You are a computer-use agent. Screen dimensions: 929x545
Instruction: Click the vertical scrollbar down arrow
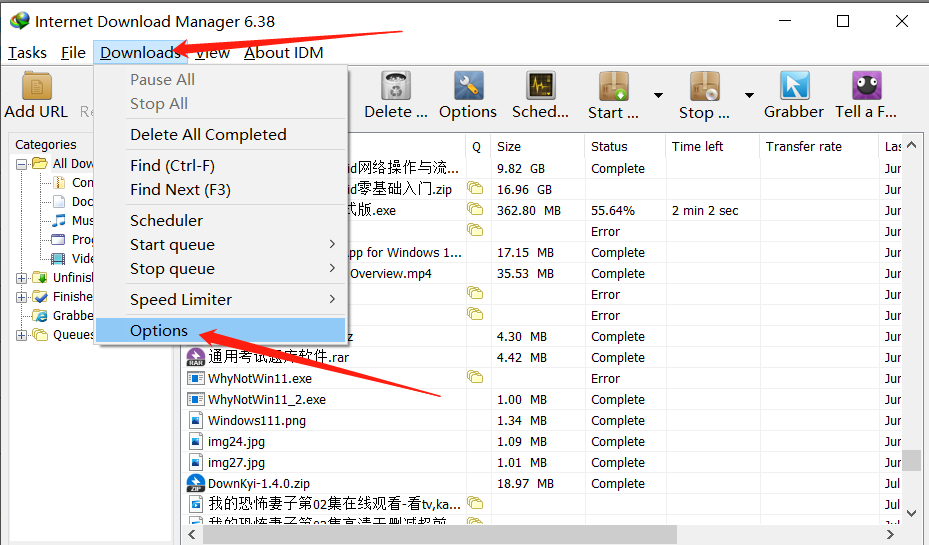point(911,512)
